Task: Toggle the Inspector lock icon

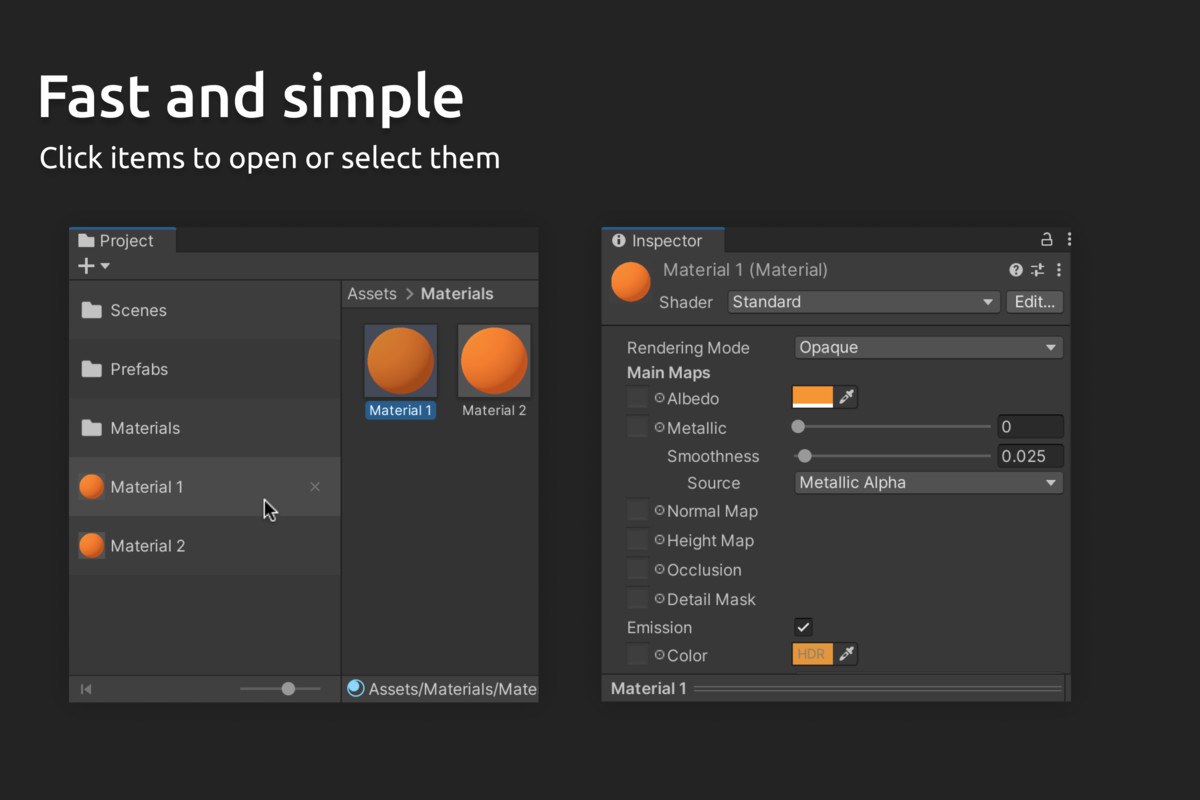Action: tap(1047, 240)
